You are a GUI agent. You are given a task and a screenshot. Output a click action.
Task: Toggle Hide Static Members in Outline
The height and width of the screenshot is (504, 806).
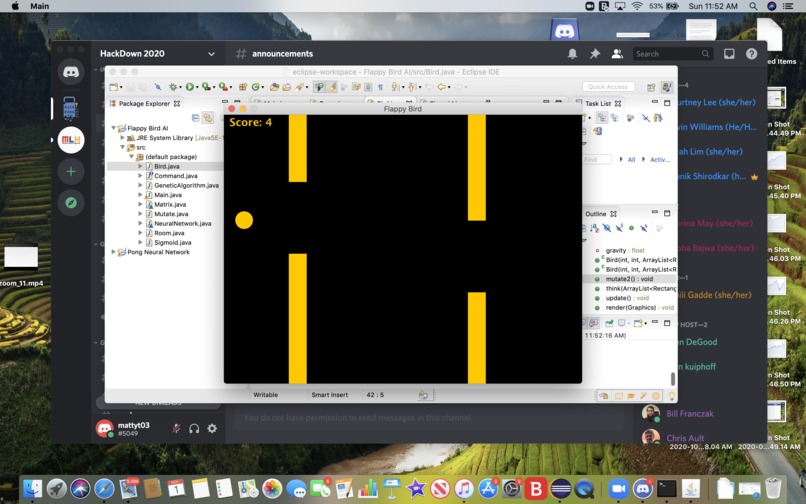click(619, 228)
